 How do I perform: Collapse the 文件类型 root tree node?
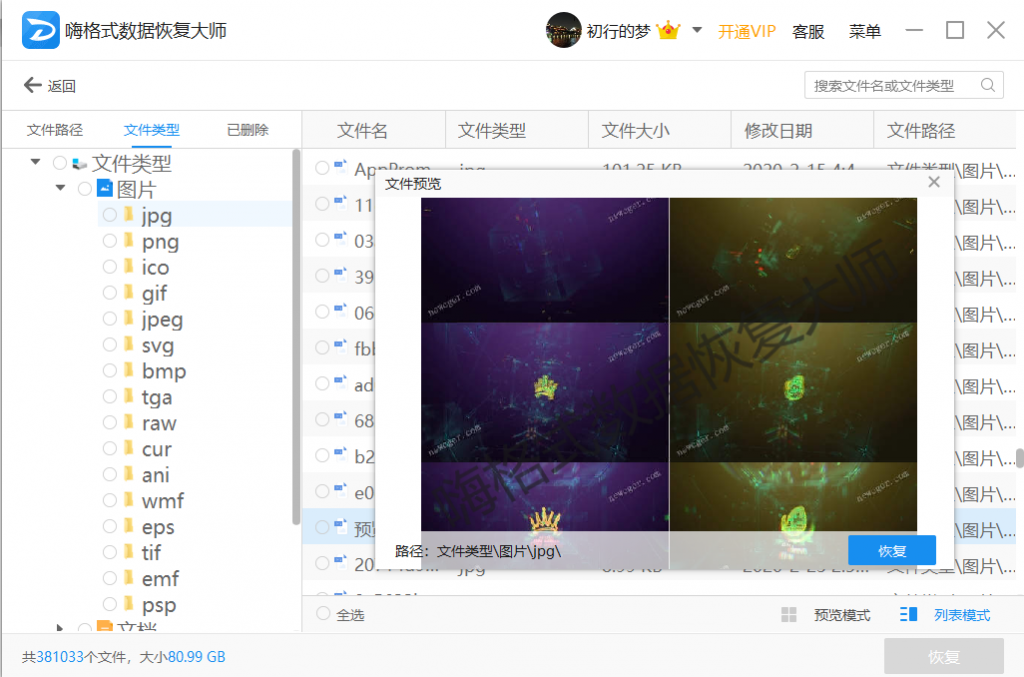[x=35, y=161]
